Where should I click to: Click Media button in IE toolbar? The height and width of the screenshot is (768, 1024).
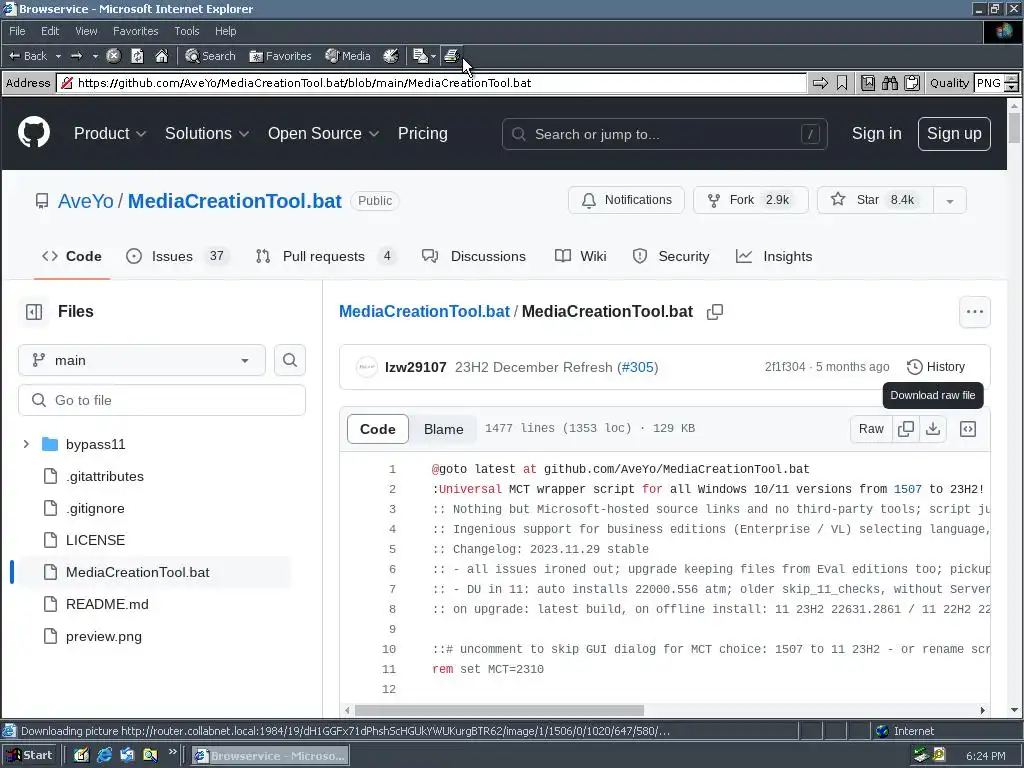click(x=348, y=56)
